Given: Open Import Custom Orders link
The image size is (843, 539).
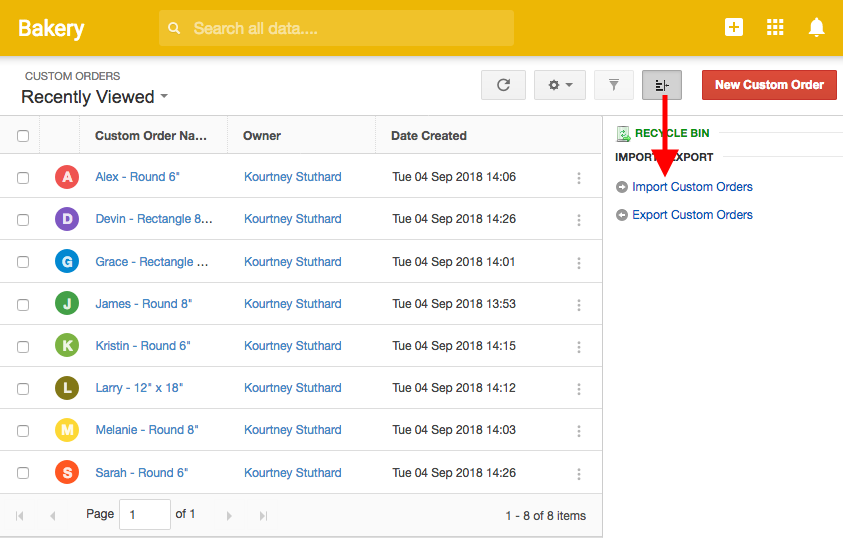Looking at the screenshot, I should [692, 187].
